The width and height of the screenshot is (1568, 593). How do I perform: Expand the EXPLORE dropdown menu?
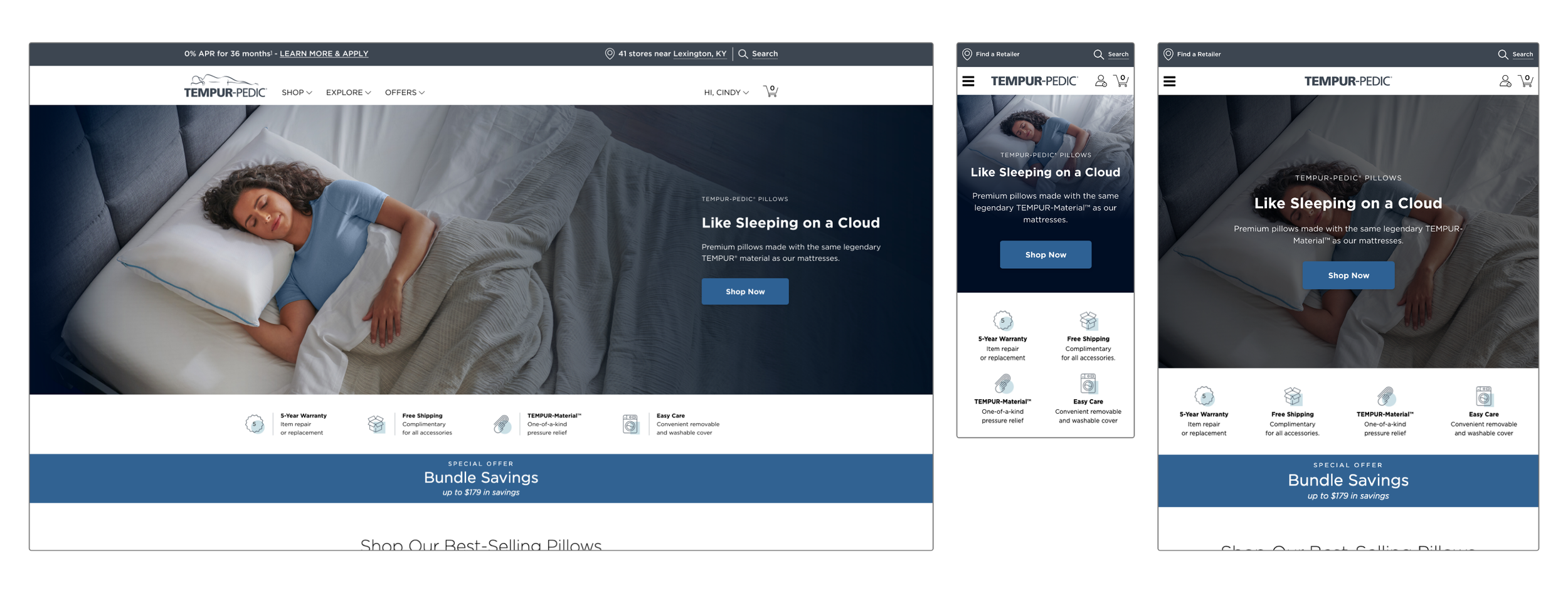tap(349, 93)
